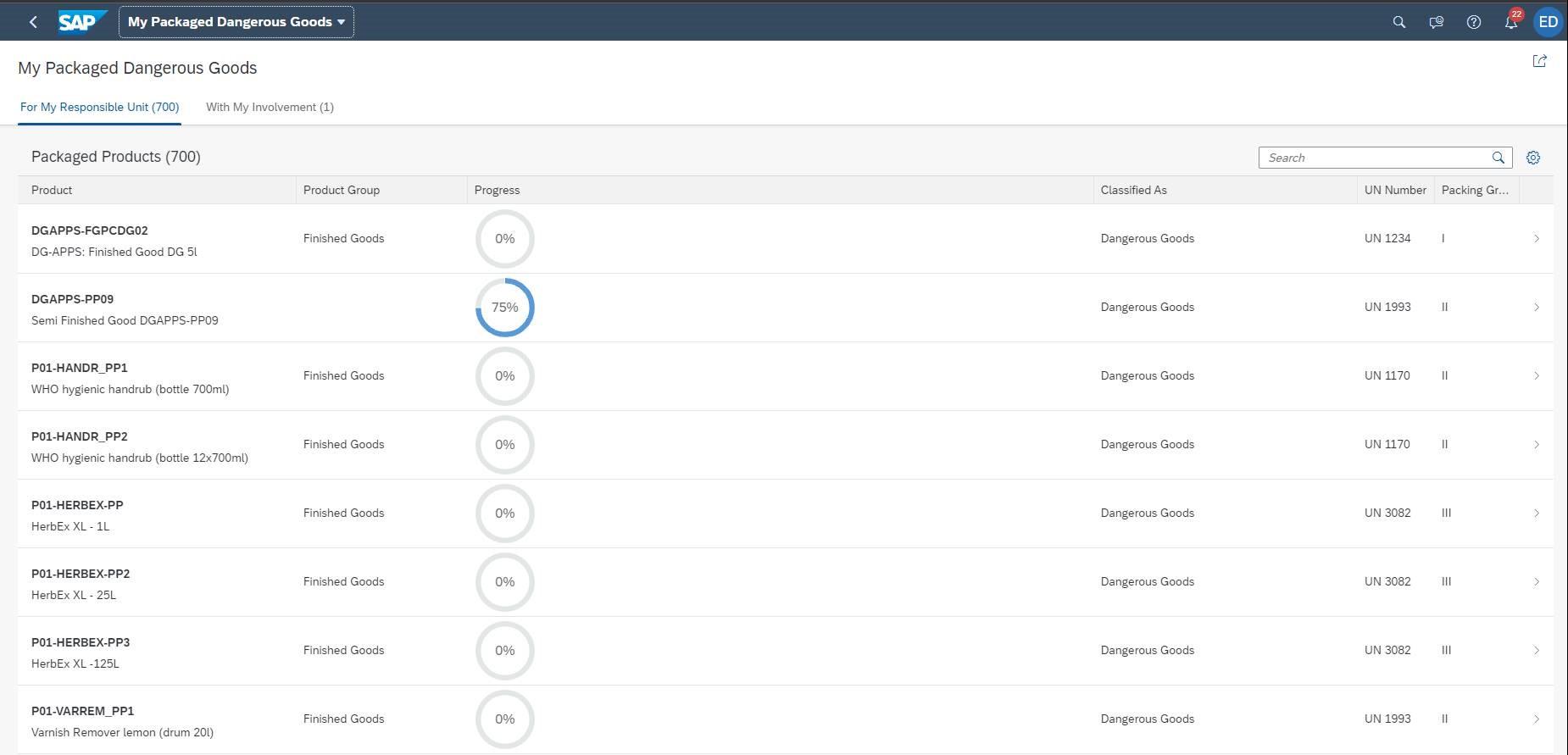Image resolution: width=1568 pixels, height=755 pixels.
Task: Click the UN Number column header
Action: 1396,190
